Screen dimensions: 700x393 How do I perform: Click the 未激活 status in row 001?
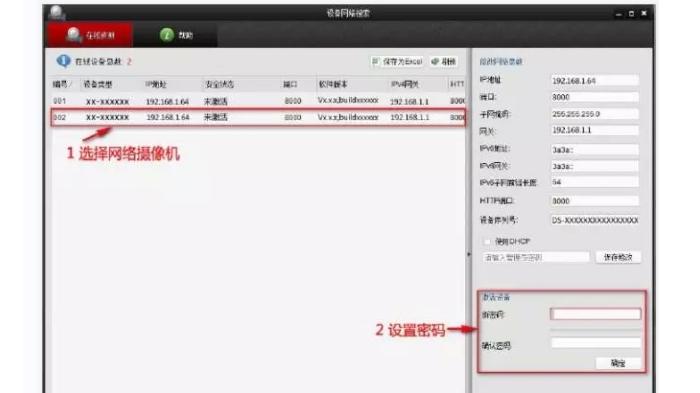216,101
